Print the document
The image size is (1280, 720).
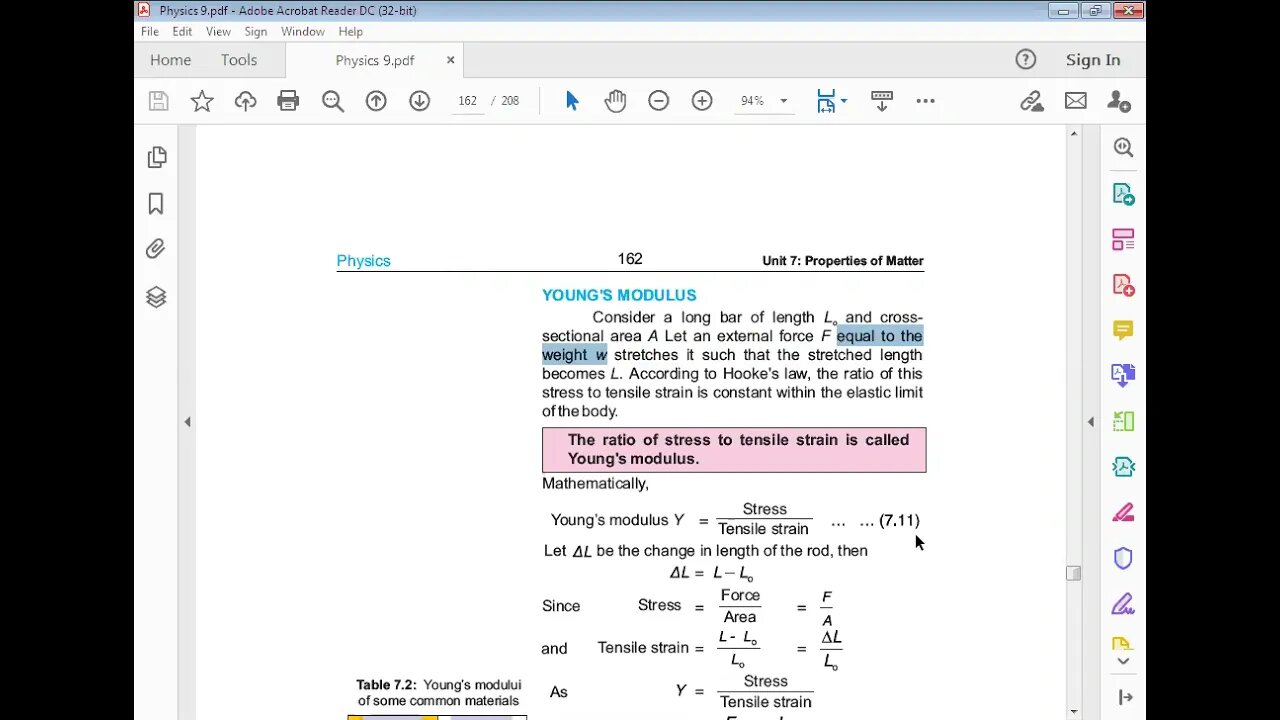[x=288, y=101]
